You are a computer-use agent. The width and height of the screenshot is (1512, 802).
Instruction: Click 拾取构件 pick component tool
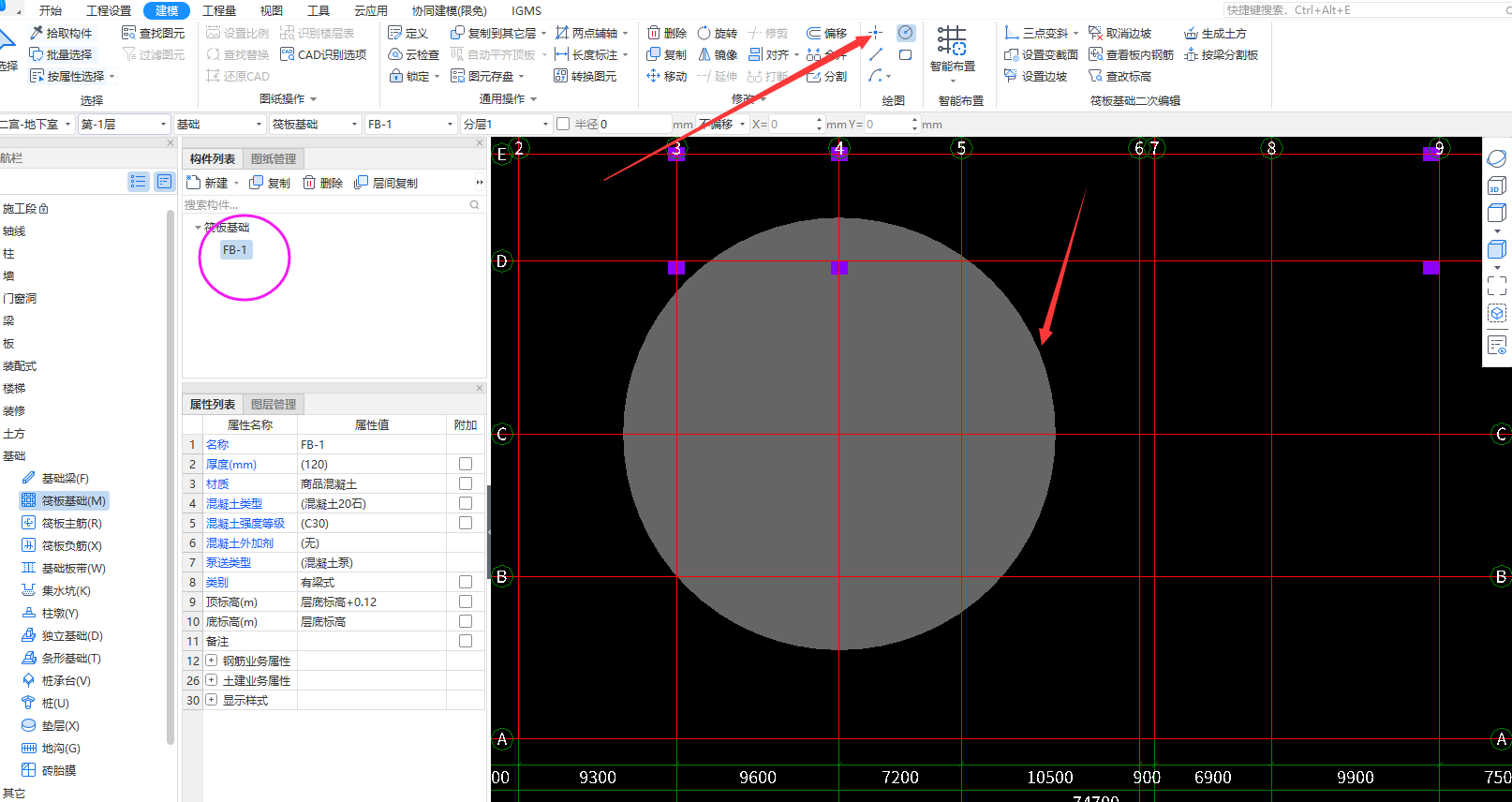[x=61, y=33]
